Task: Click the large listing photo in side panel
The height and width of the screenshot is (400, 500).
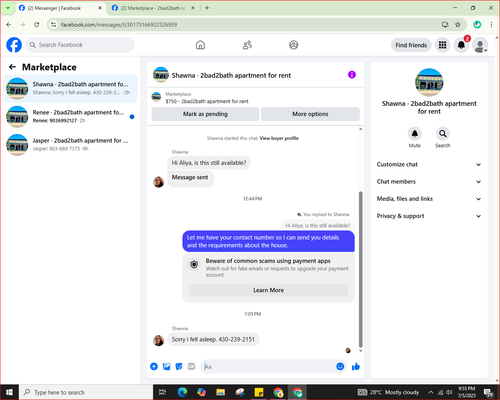Action: (429, 83)
